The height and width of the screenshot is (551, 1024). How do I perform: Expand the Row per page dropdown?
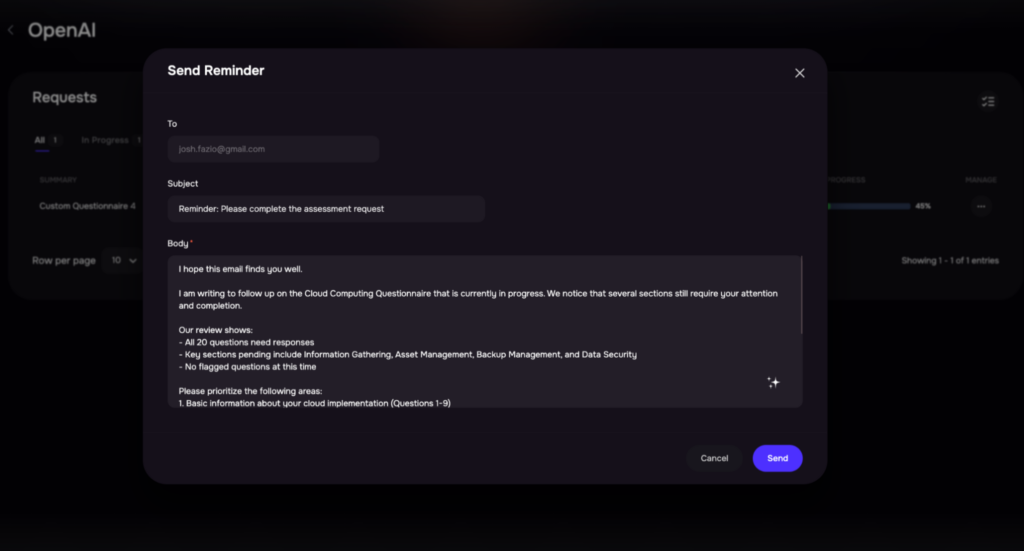pos(123,260)
